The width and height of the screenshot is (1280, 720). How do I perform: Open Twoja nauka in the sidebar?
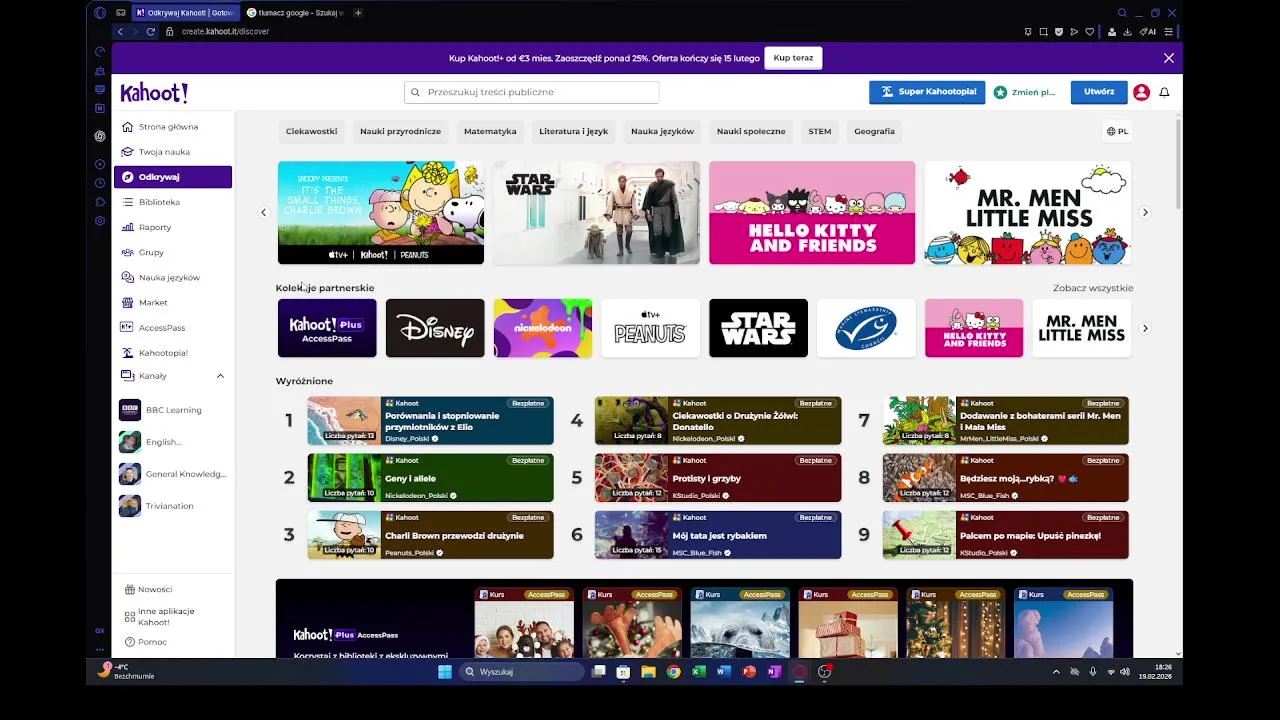click(172, 152)
